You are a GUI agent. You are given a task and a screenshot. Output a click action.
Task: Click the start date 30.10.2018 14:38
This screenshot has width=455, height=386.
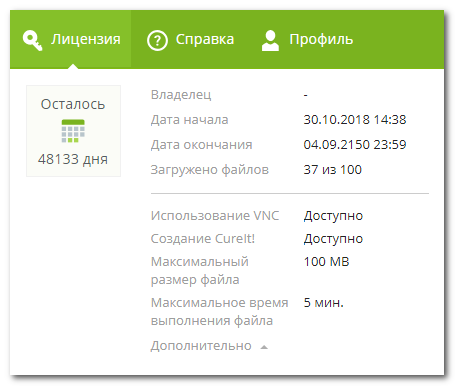[355, 119]
